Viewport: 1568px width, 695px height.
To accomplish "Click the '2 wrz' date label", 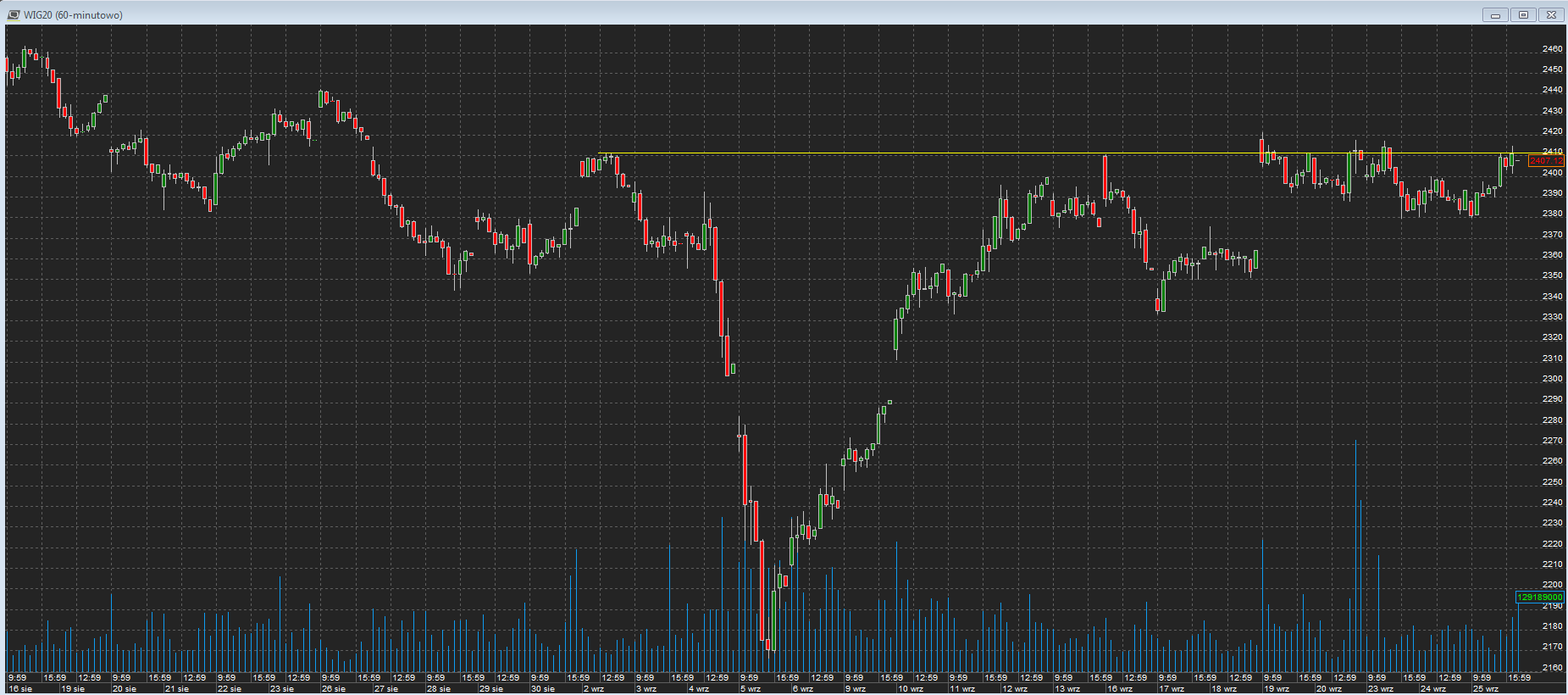I will pyautogui.click(x=594, y=689).
